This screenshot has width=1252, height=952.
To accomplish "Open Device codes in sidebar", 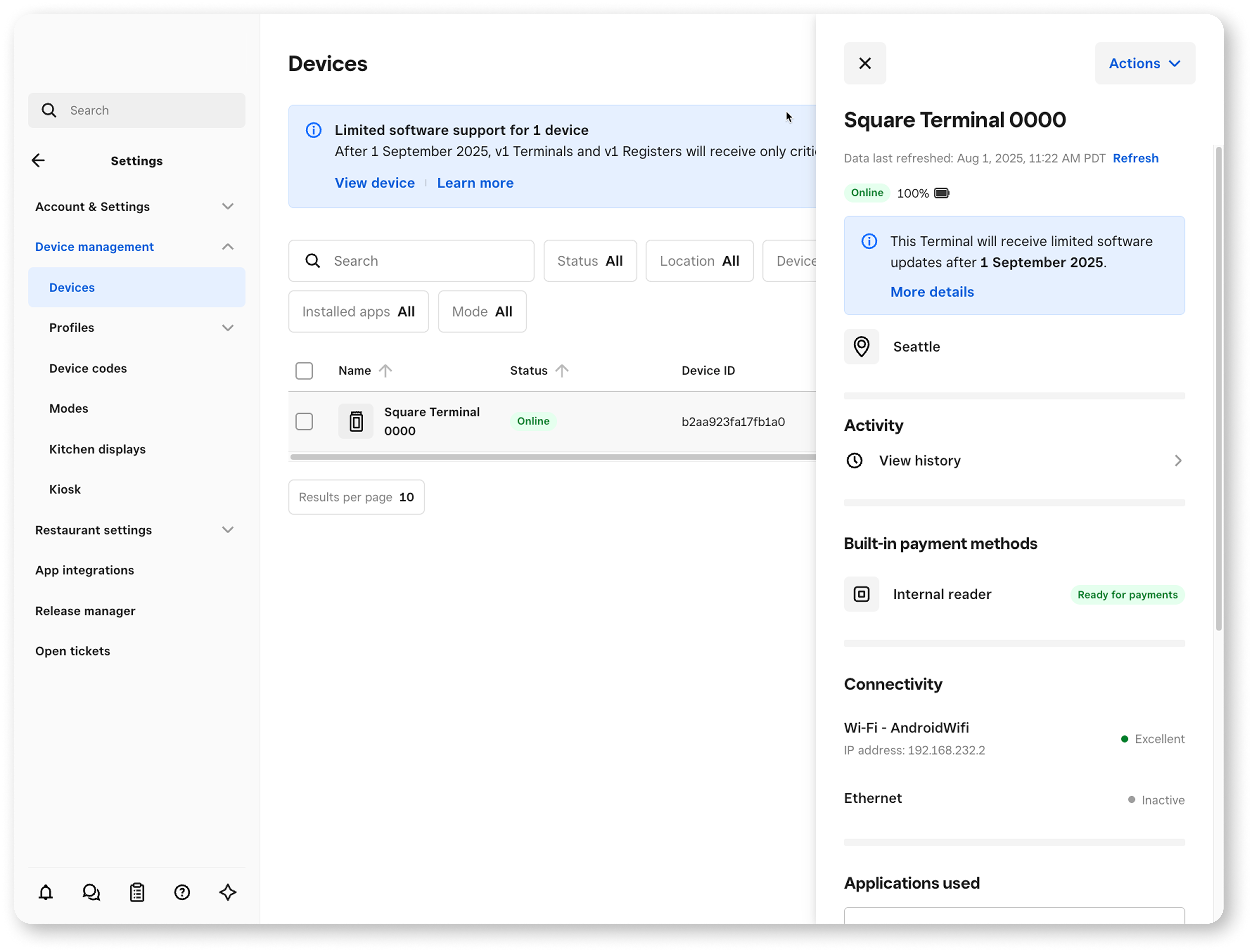I will [x=88, y=368].
